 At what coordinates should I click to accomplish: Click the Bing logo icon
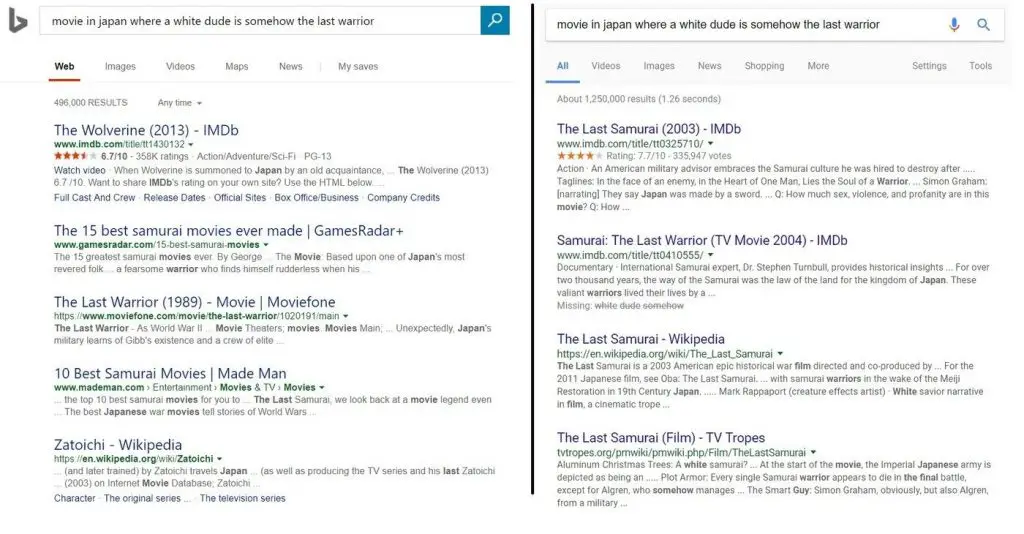pos(19,22)
